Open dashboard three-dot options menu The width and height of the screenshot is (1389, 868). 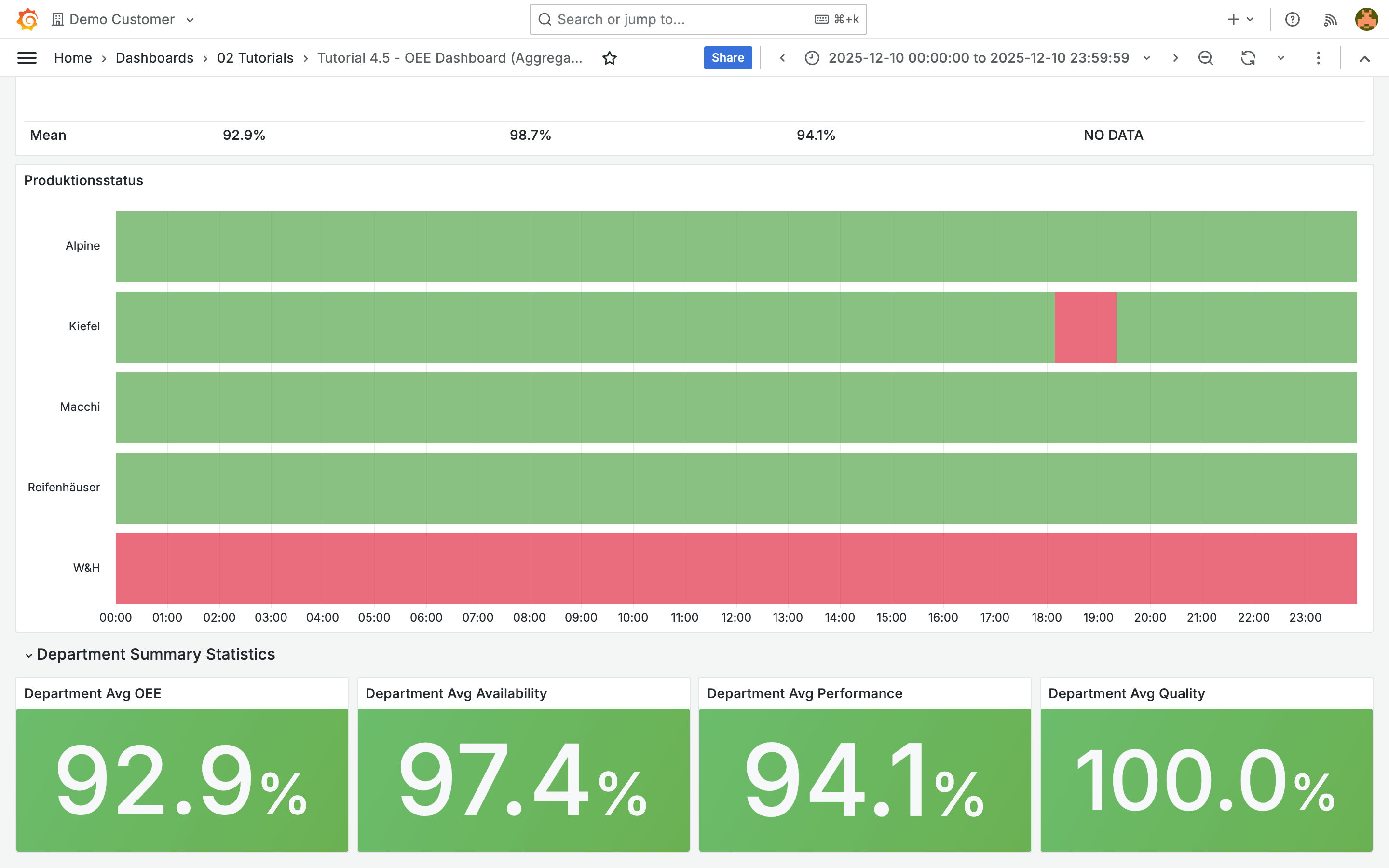coord(1318,58)
